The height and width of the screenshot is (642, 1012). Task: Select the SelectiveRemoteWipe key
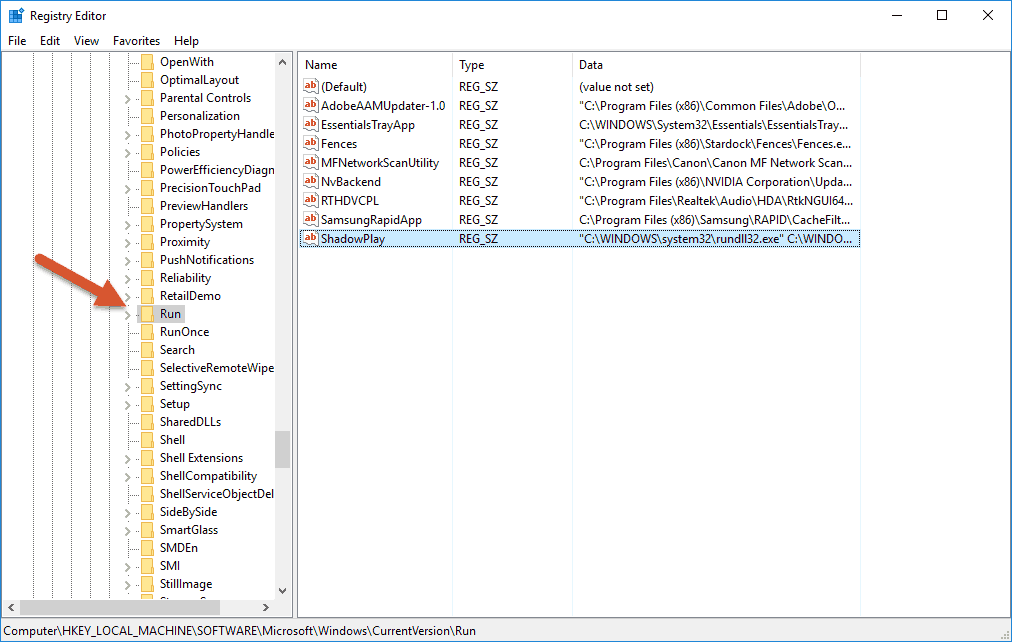(217, 368)
